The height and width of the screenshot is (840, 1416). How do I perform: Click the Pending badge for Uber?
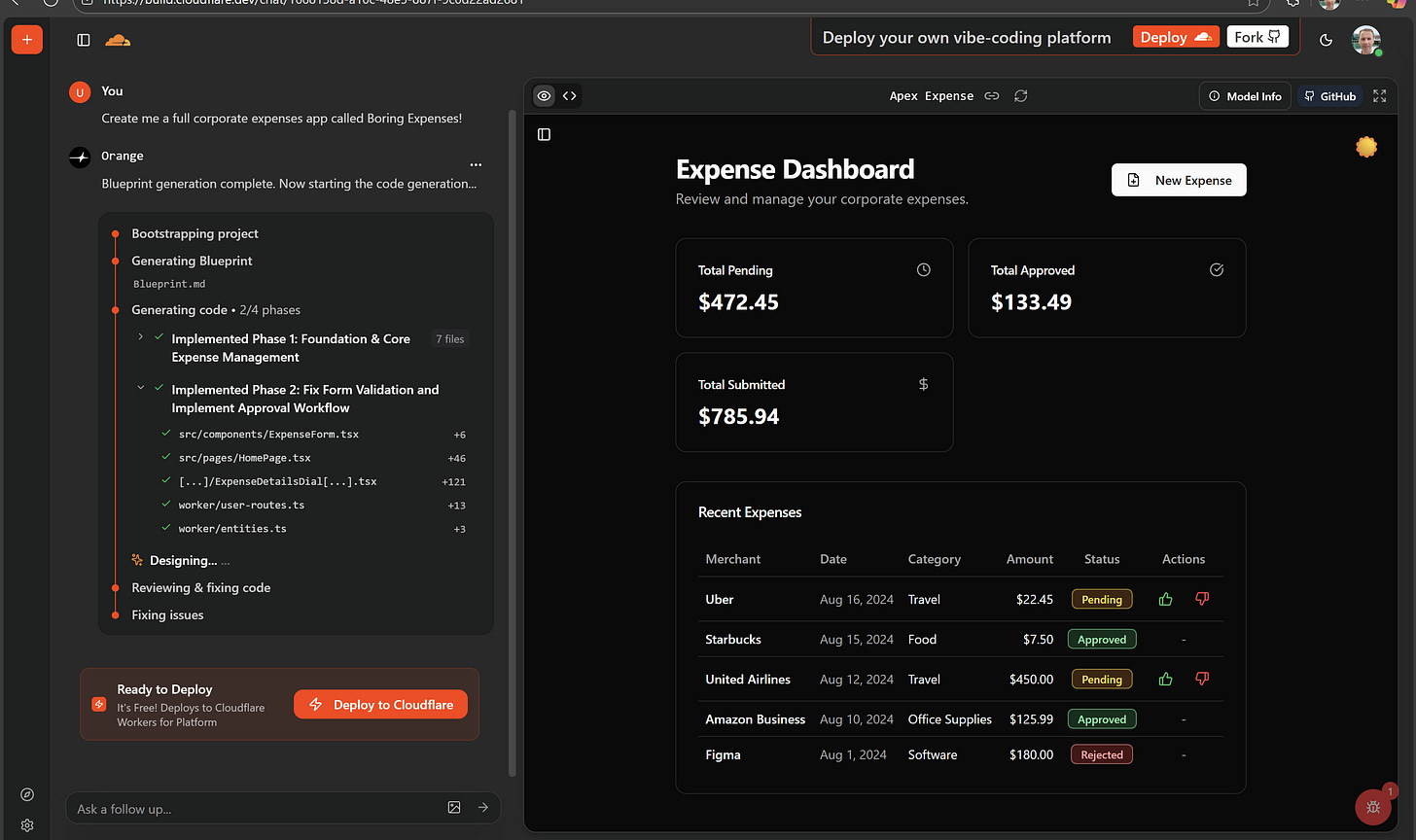coord(1102,599)
